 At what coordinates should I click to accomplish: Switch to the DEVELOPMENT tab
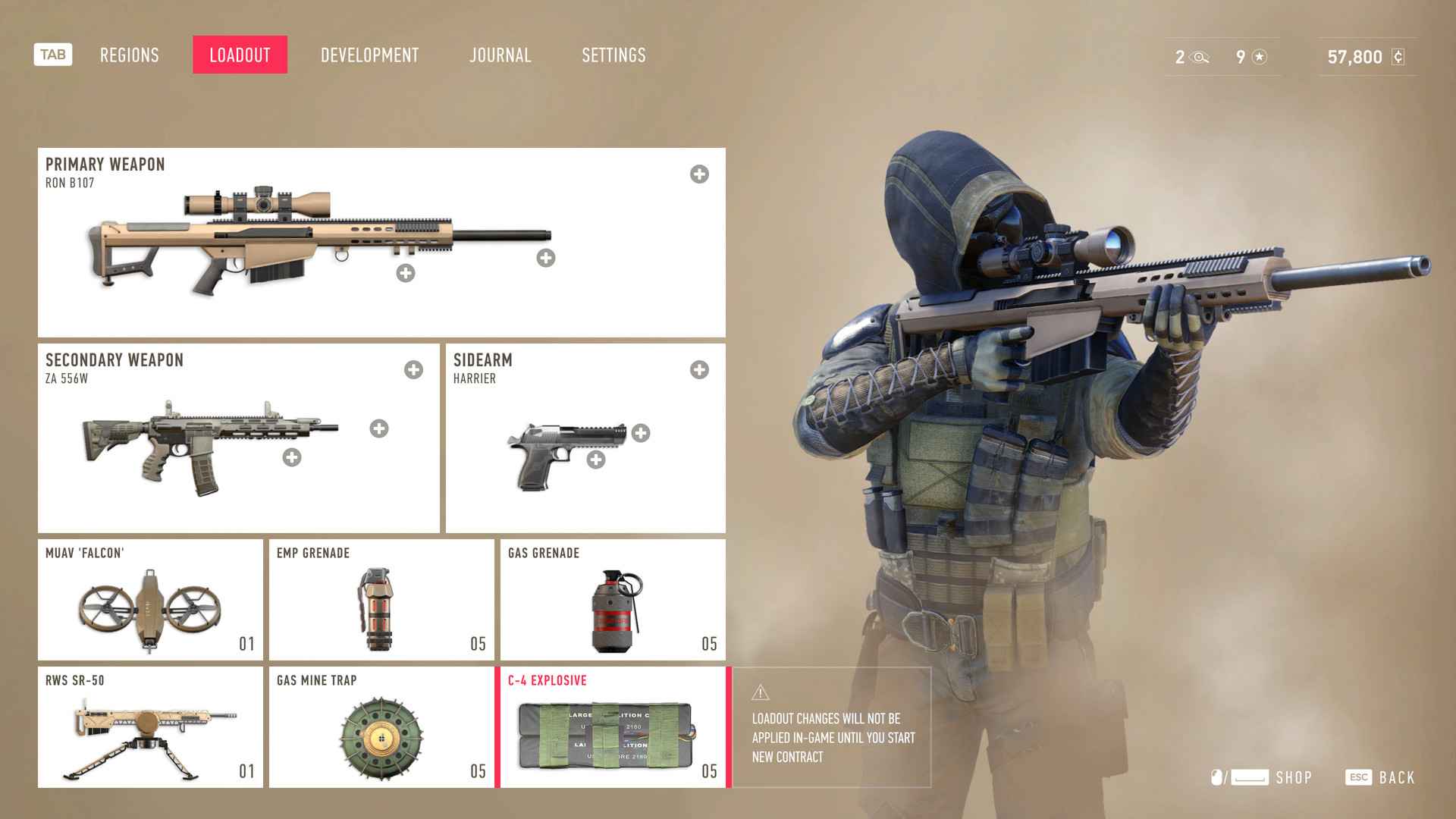point(369,55)
